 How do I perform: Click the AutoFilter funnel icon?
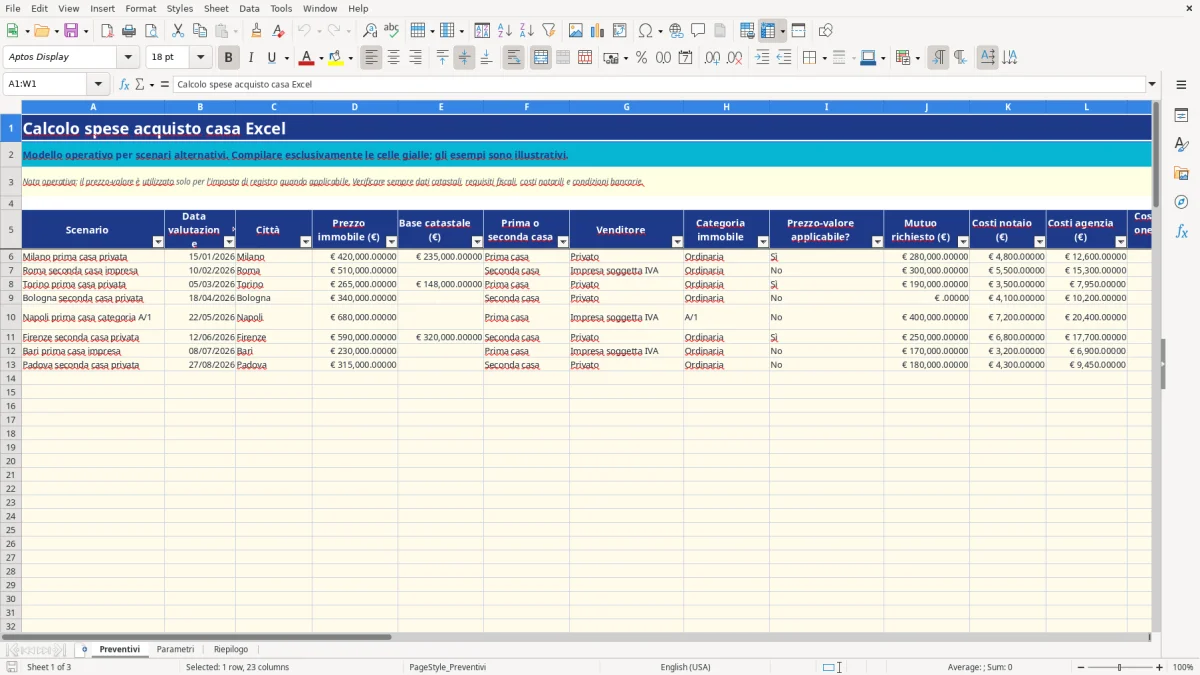pyautogui.click(x=548, y=31)
